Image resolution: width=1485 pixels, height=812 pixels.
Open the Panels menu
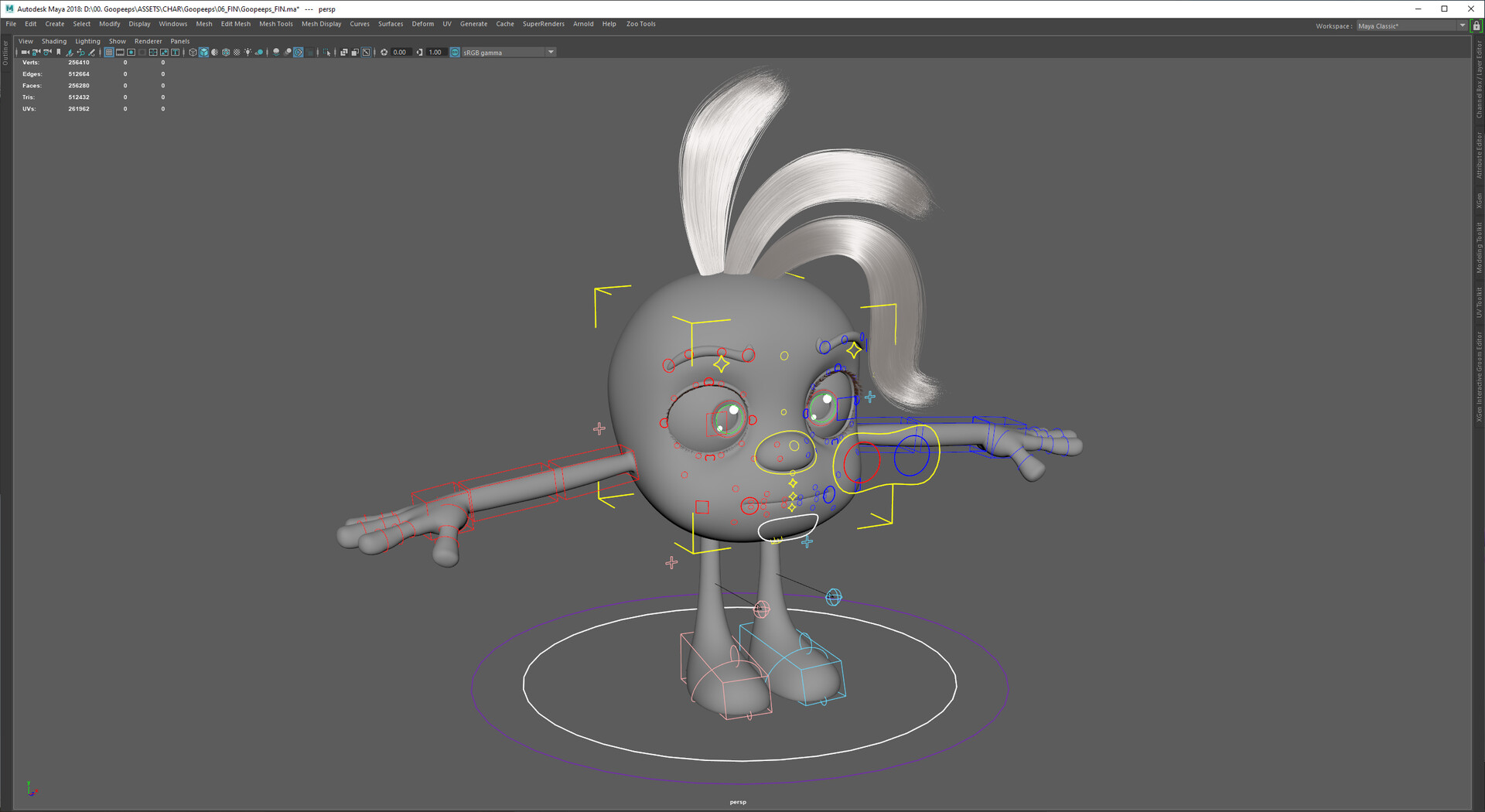pos(180,41)
